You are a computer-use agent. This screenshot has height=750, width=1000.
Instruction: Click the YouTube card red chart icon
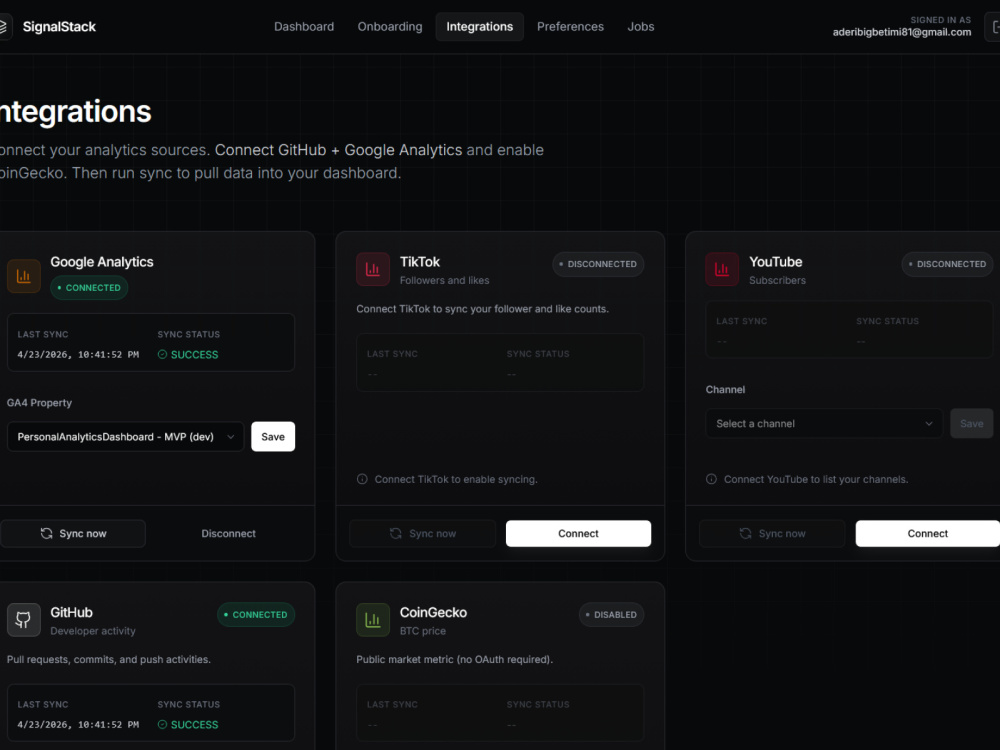[x=722, y=269]
